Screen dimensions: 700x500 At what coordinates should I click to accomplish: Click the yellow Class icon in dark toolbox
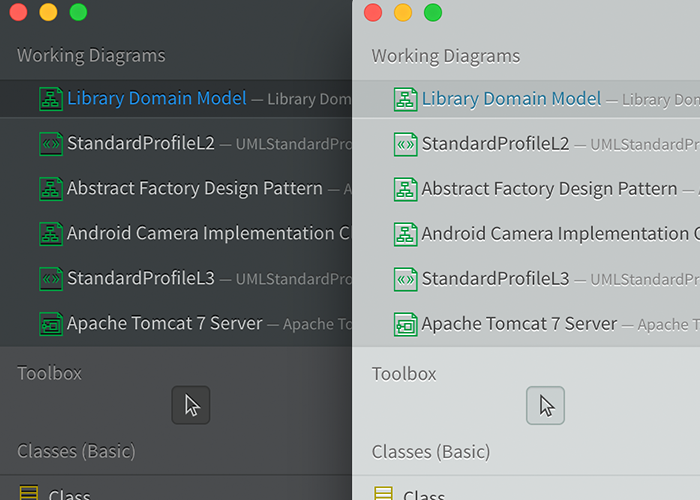[x=29, y=493]
